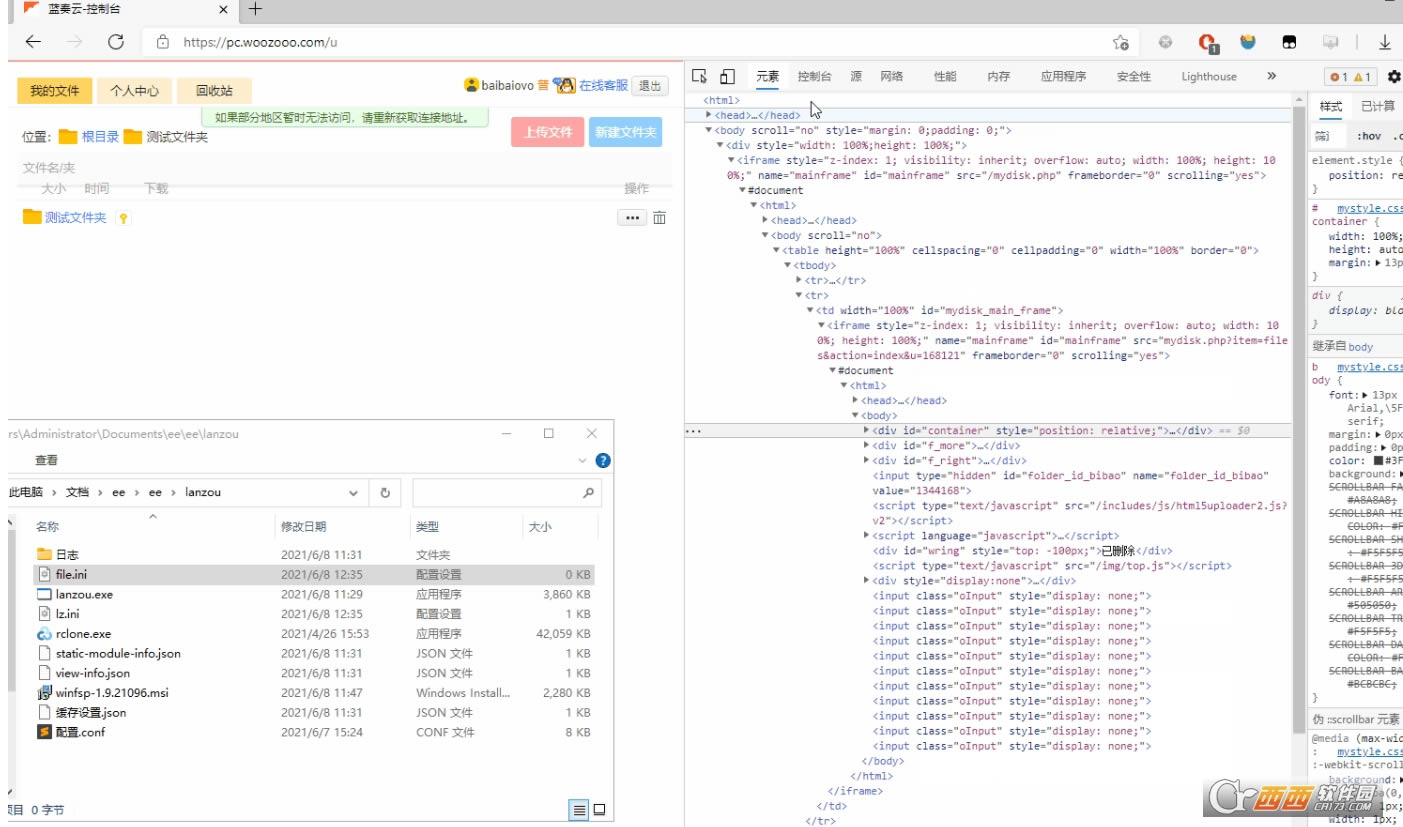Add this page to favorites star
1403x827 pixels.
click(x=1121, y=42)
